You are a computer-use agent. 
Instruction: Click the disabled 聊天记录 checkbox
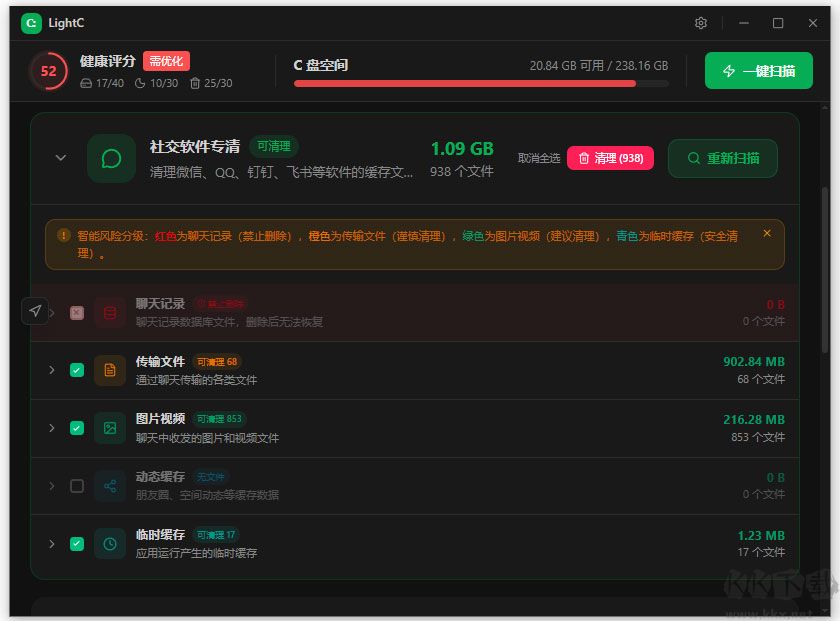coord(77,313)
